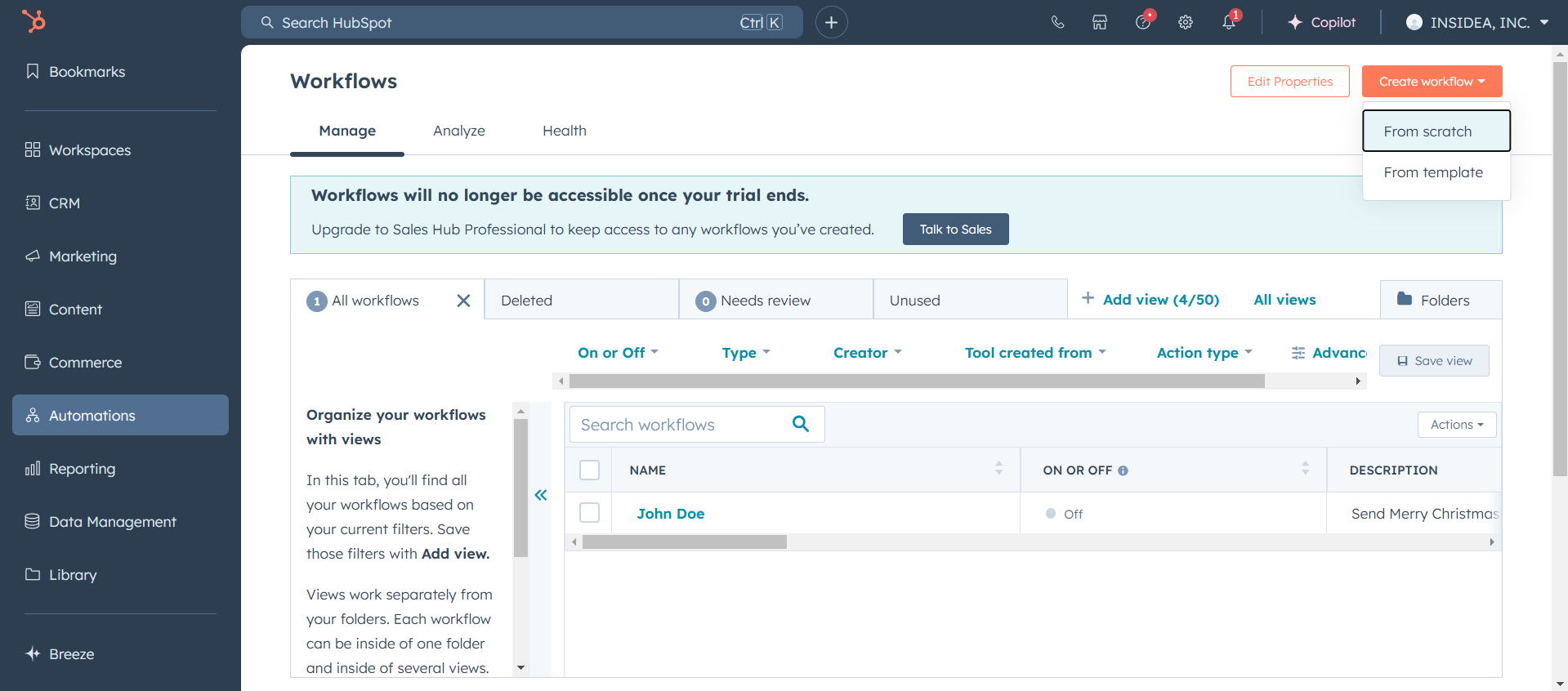Open the John Doe workflow
This screenshot has height=691, width=1568.
[x=670, y=514]
